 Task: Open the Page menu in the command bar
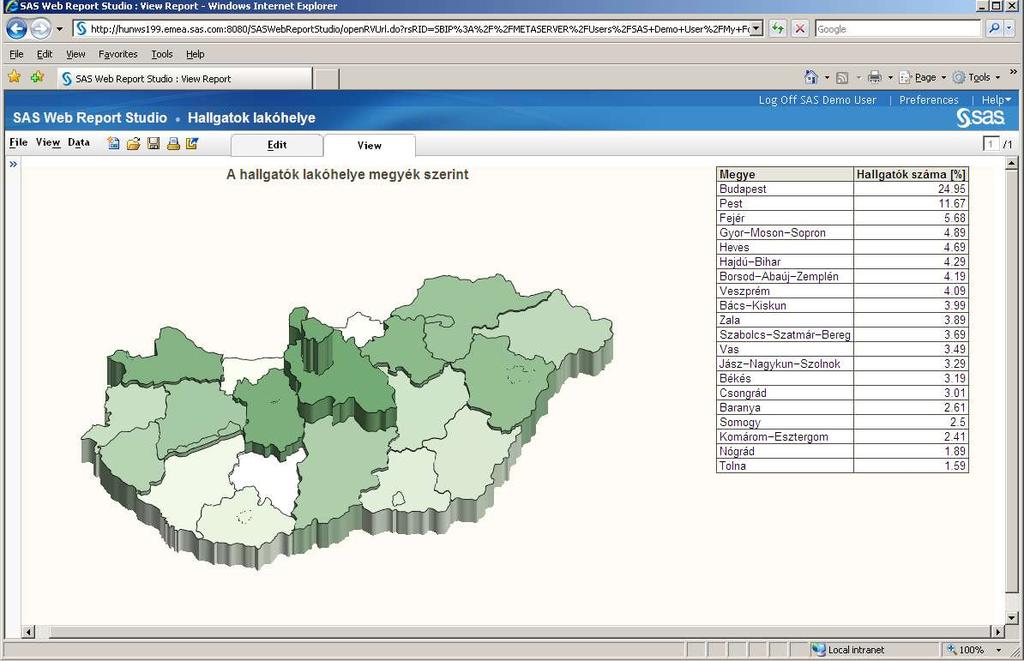coord(923,78)
